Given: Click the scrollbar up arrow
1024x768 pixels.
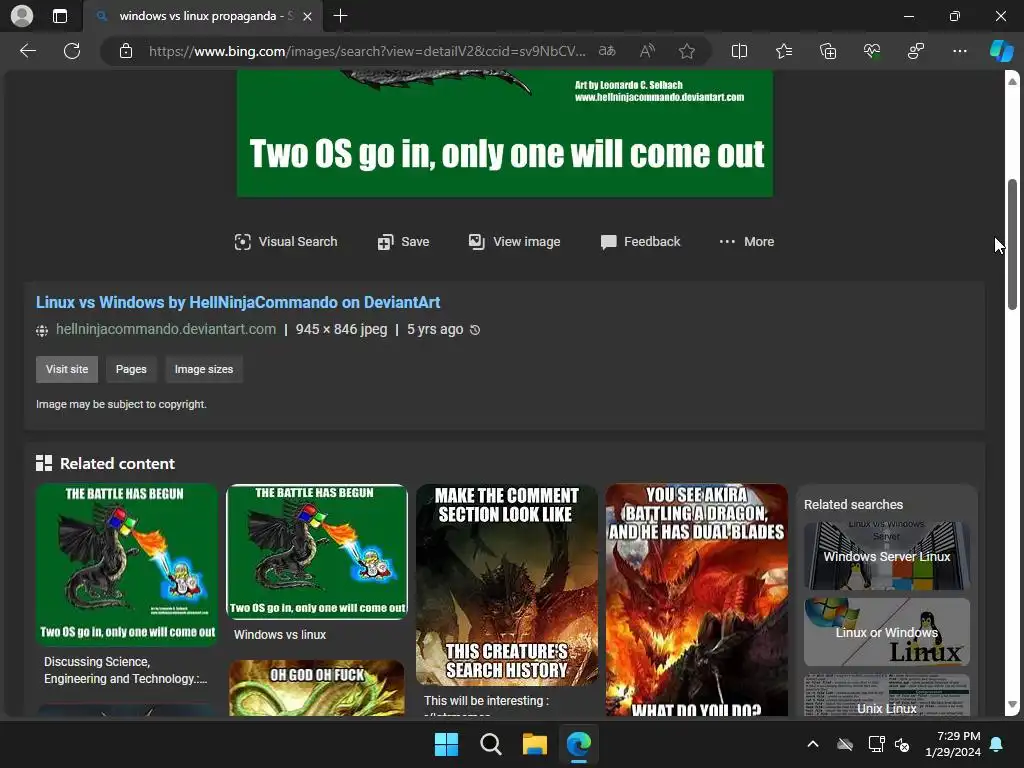Looking at the screenshot, I should pos(1012,82).
